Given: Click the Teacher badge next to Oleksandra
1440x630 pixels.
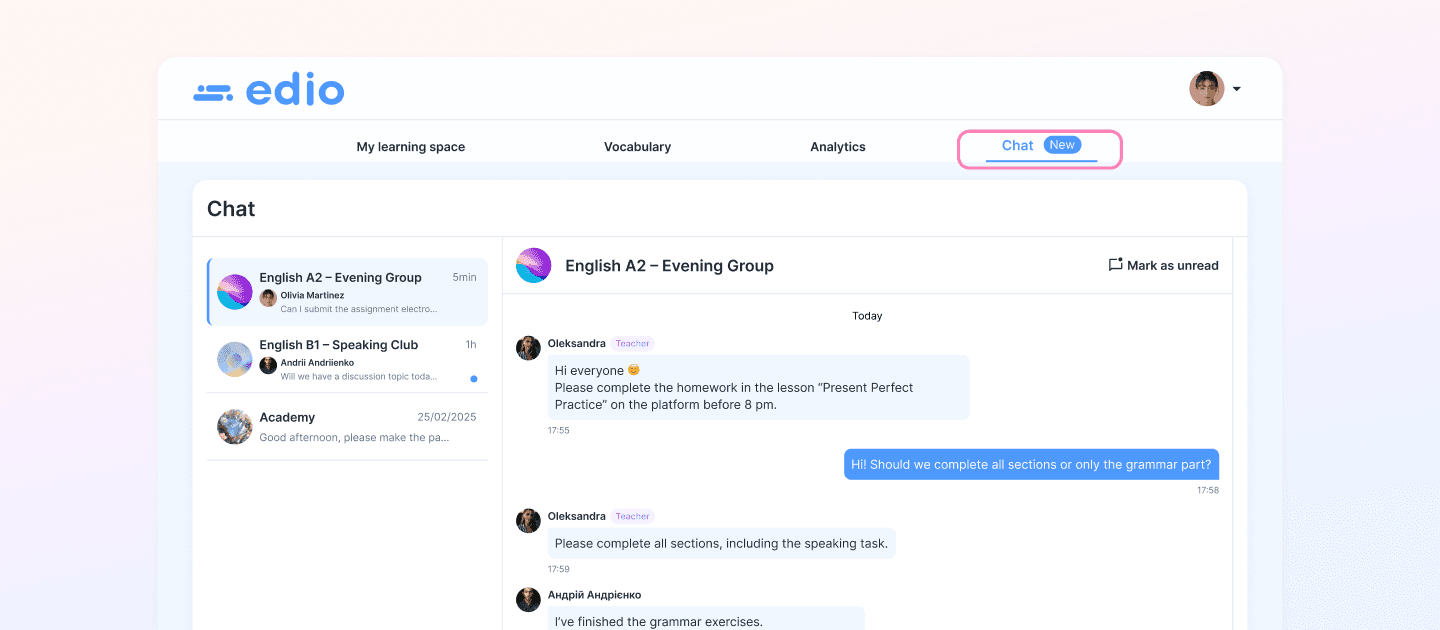Looking at the screenshot, I should [x=632, y=343].
